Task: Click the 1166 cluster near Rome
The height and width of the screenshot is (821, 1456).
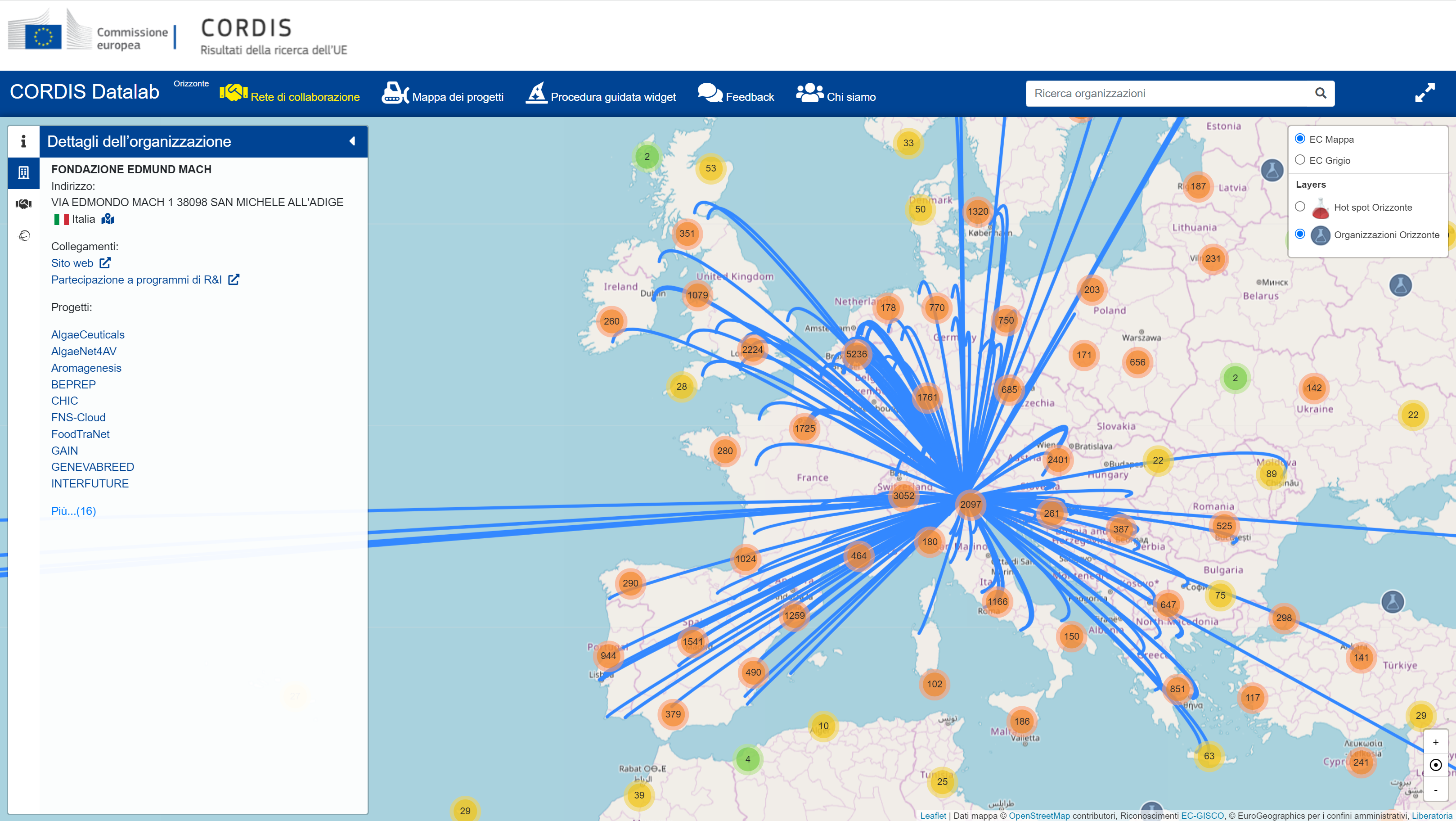Action: pos(998,602)
